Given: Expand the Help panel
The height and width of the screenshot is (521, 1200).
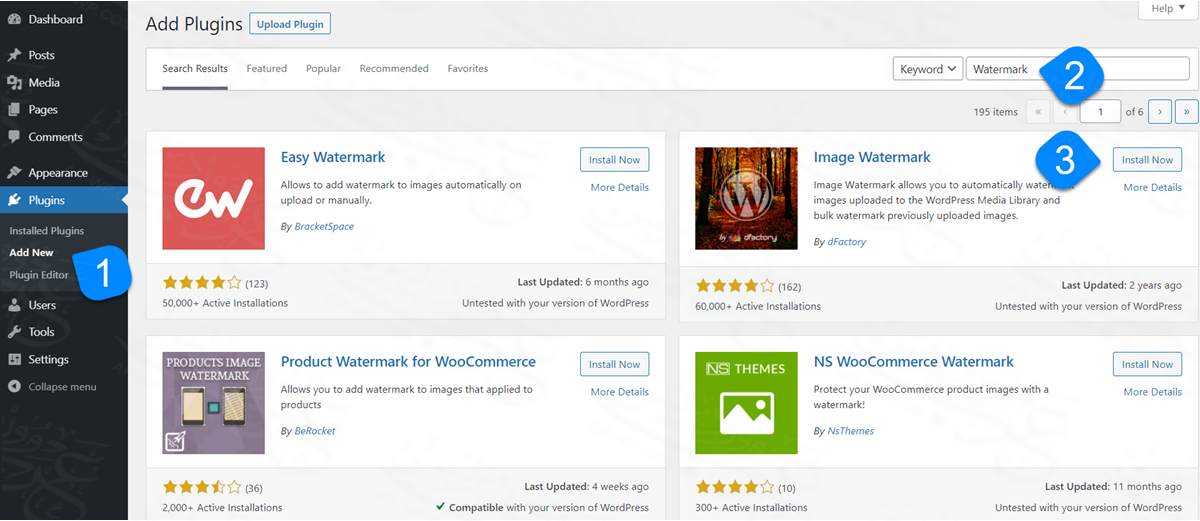Looking at the screenshot, I should pyautogui.click(x=1168, y=8).
